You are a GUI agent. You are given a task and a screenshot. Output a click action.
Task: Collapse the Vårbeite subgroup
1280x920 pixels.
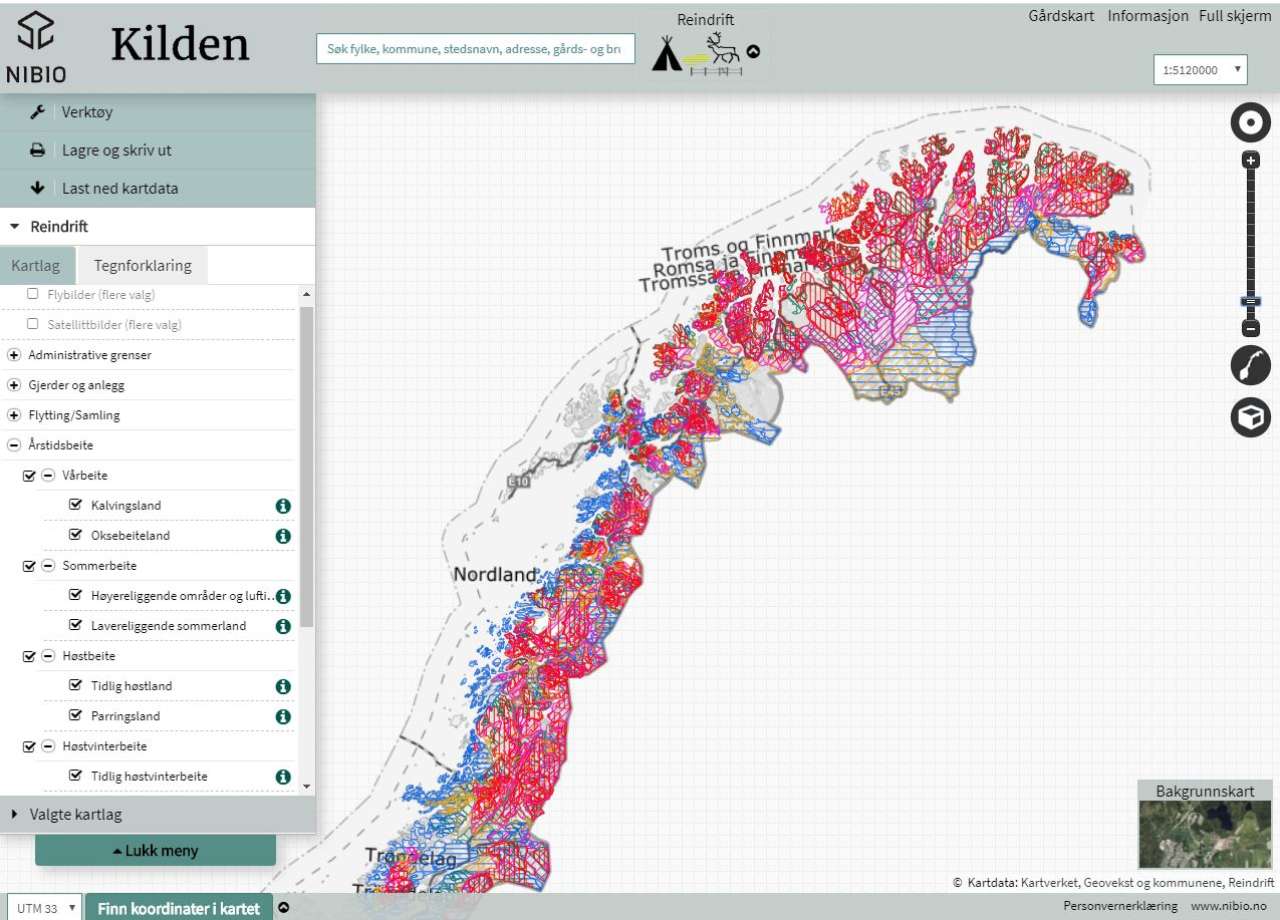click(x=48, y=475)
